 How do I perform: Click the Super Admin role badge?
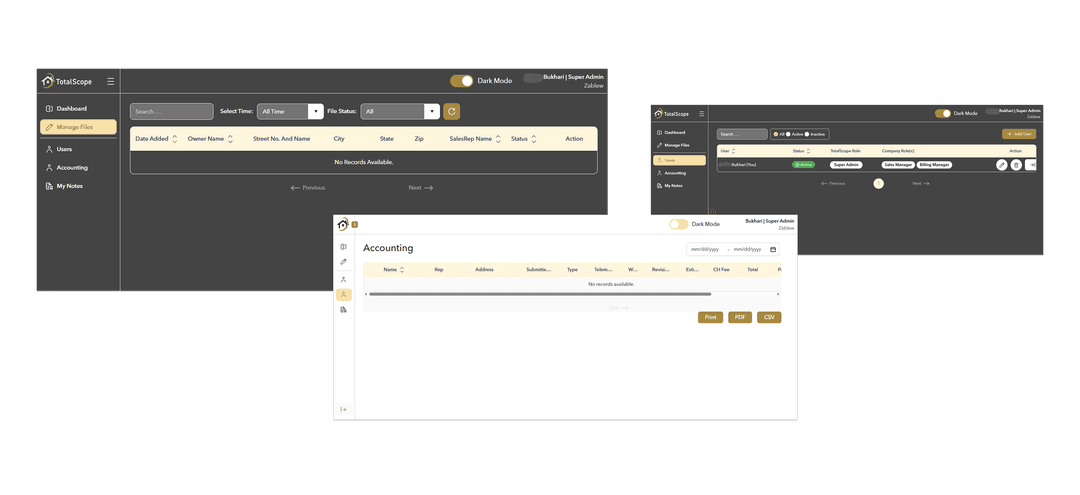click(846, 165)
